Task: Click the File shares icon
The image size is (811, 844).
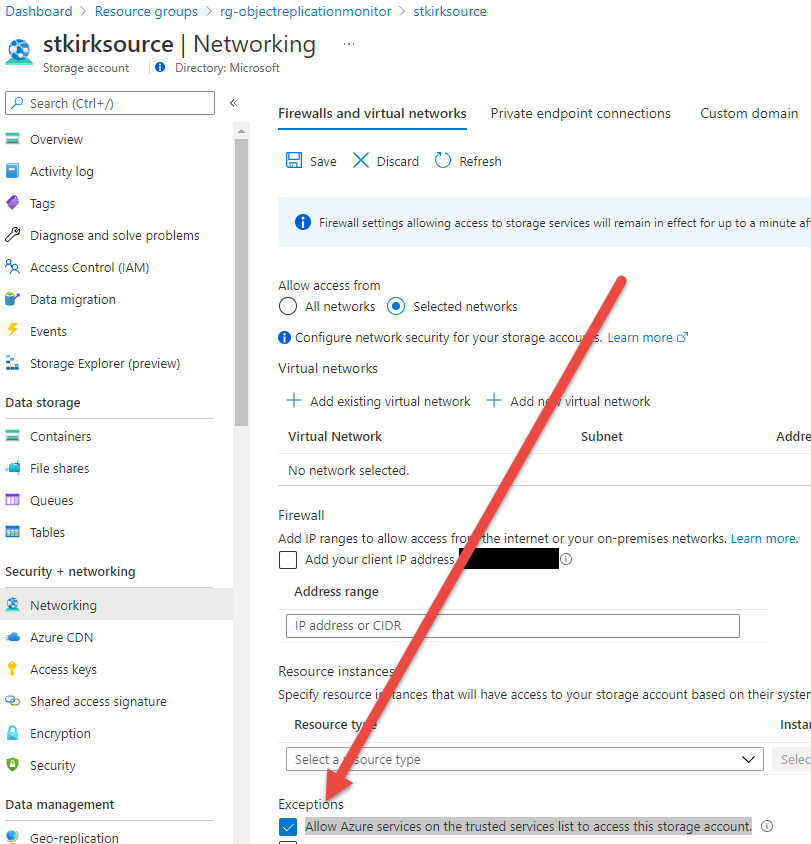Action: [x=12, y=468]
